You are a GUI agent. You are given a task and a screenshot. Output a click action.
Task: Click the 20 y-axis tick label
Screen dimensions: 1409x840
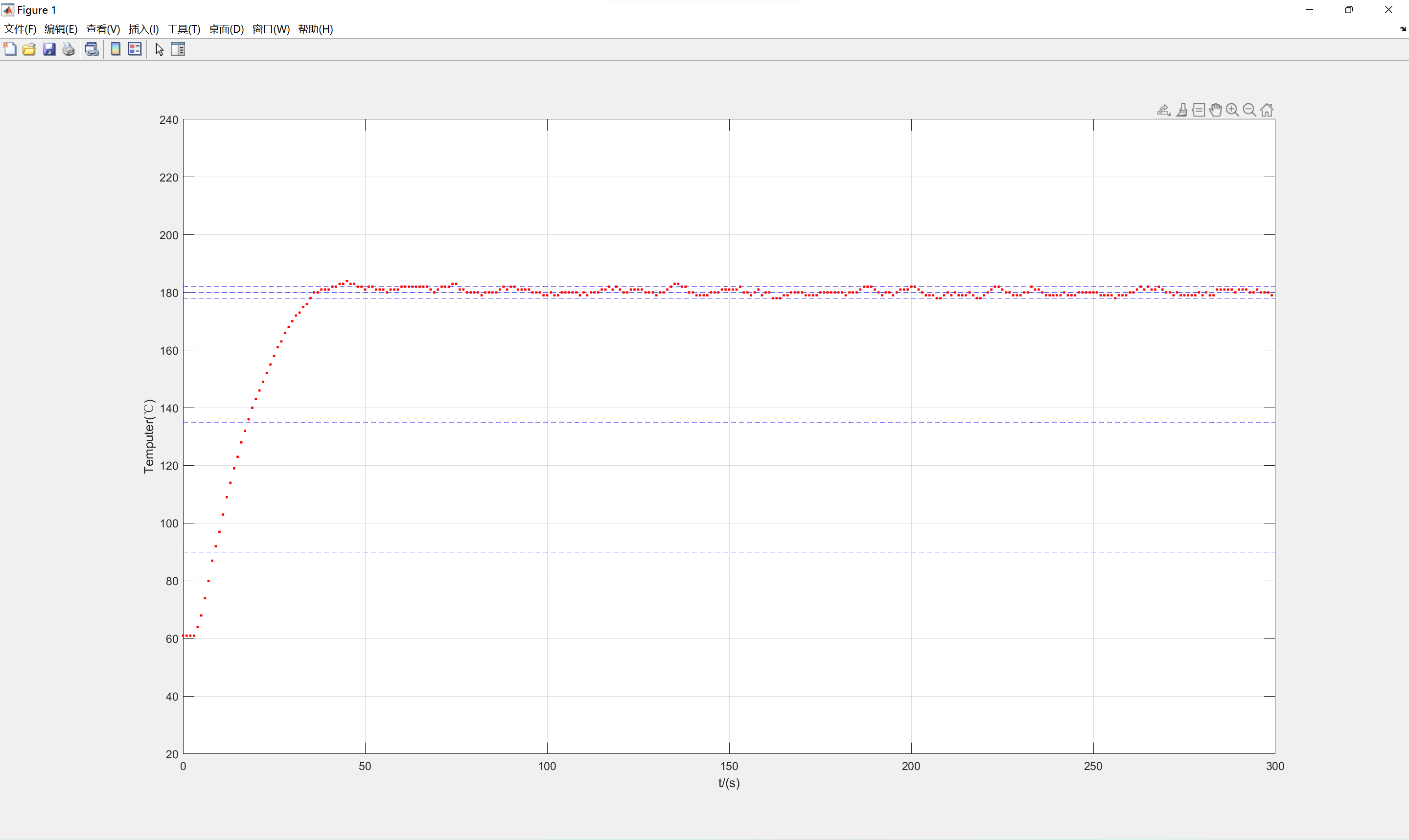[x=172, y=754]
